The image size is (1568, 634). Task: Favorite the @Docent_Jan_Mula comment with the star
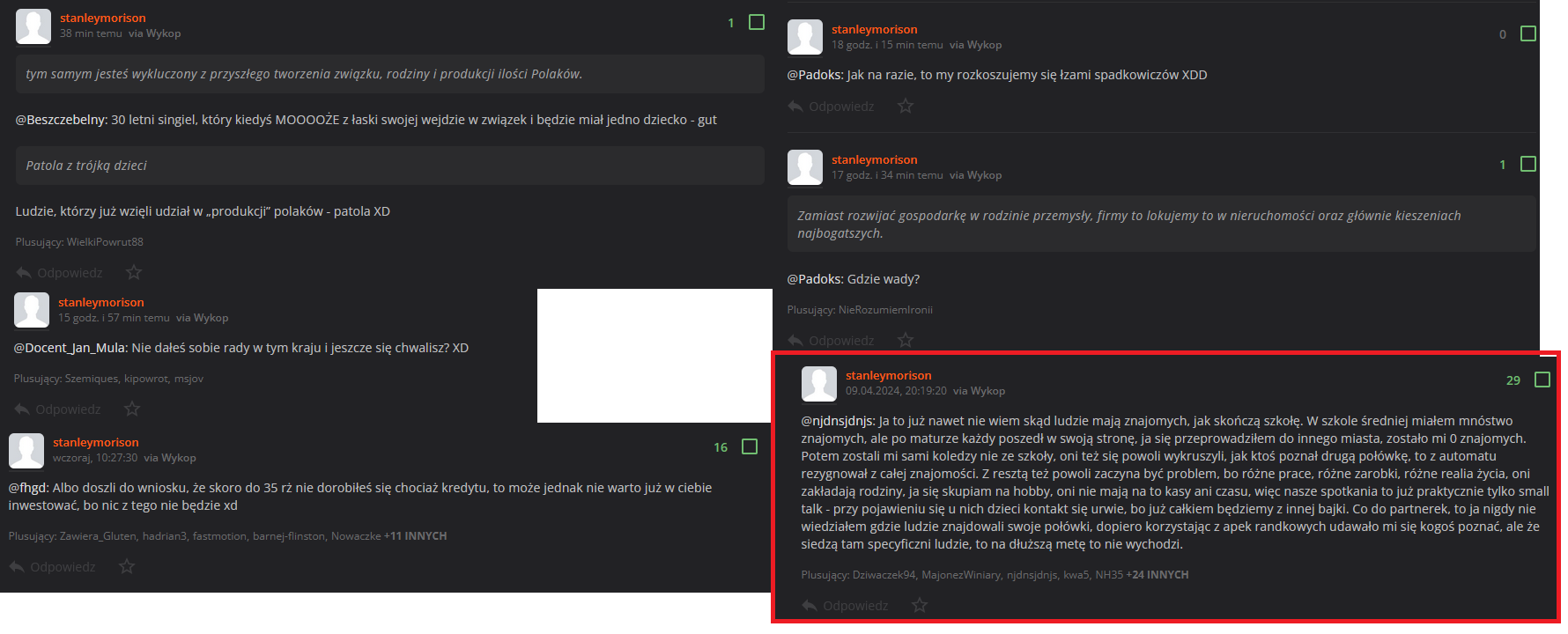[x=132, y=409]
